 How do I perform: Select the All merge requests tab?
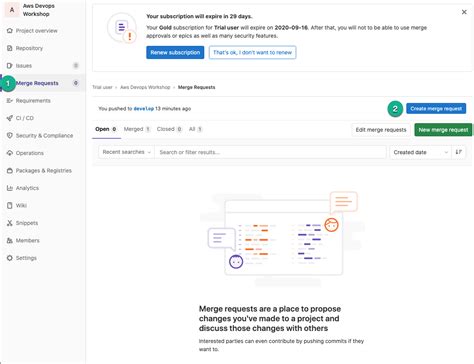tap(195, 129)
